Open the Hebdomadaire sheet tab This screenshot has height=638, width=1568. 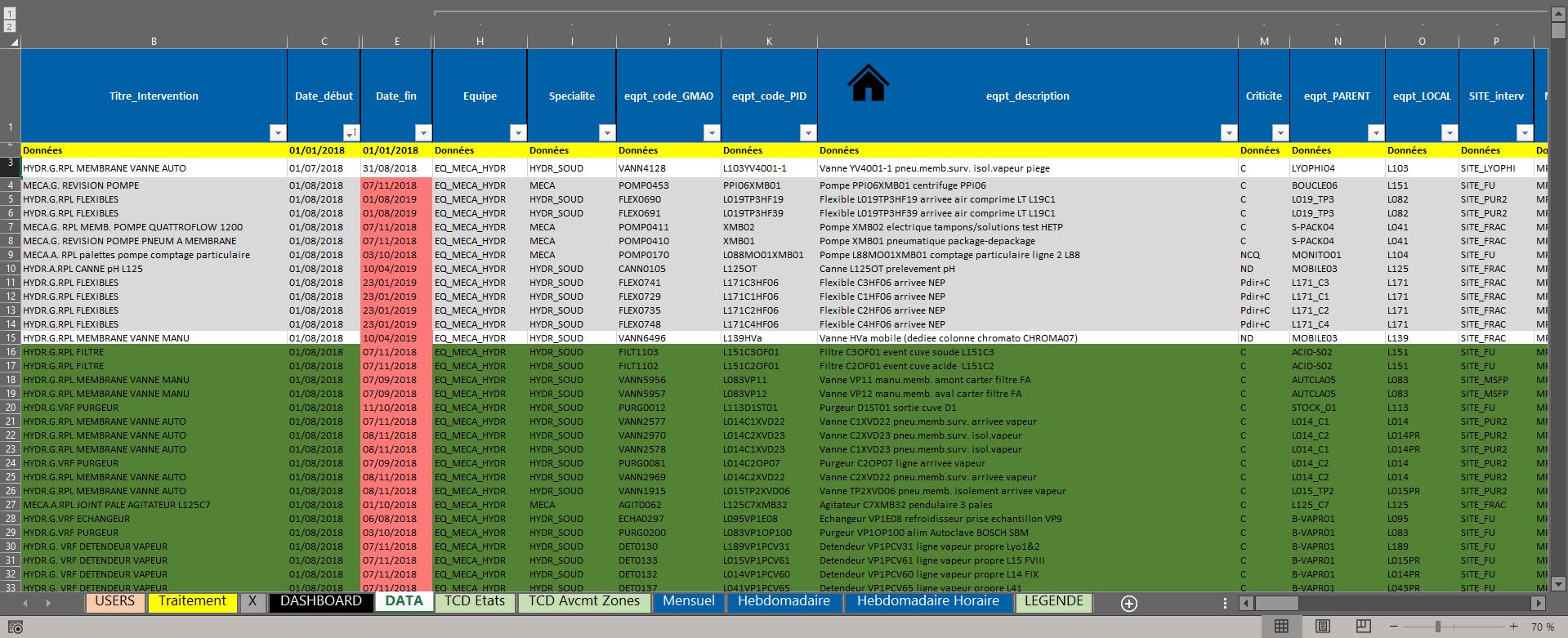(784, 601)
